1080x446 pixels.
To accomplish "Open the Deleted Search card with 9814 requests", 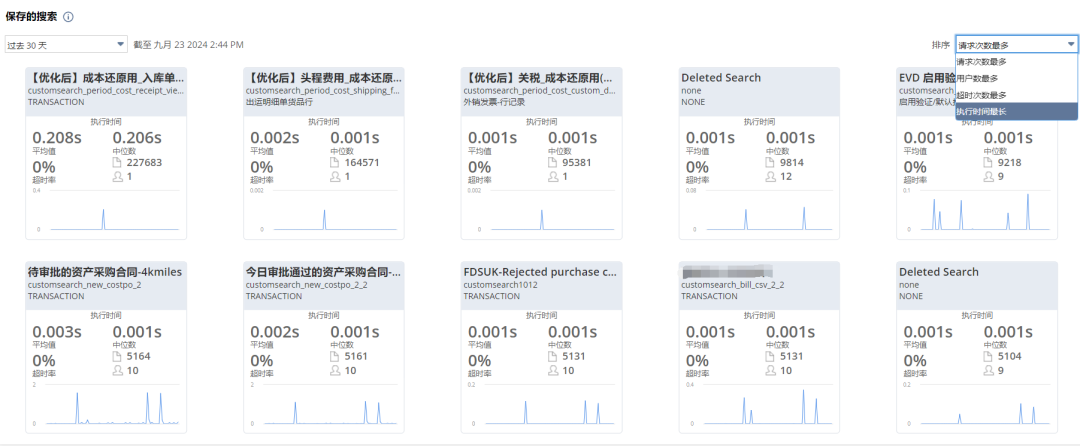I will (x=721, y=78).
